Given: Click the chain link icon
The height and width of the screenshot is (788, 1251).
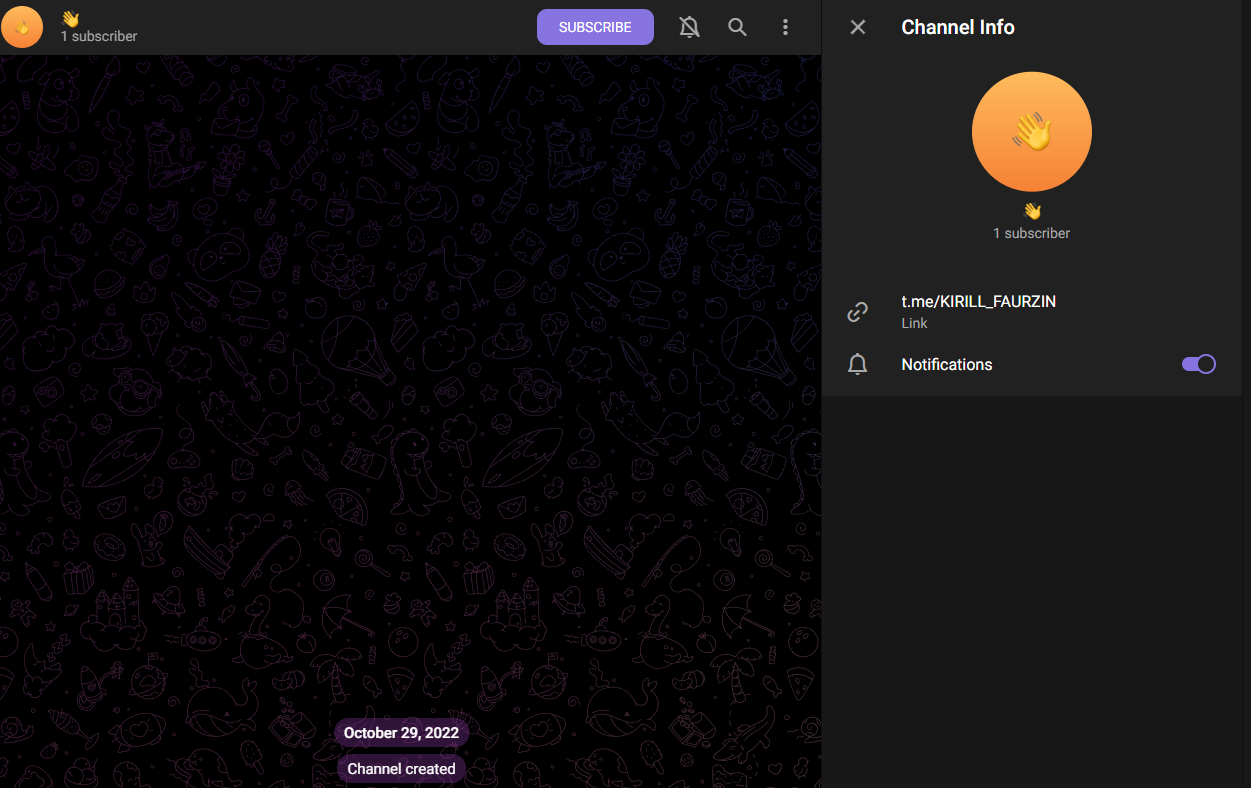Looking at the screenshot, I should [857, 312].
